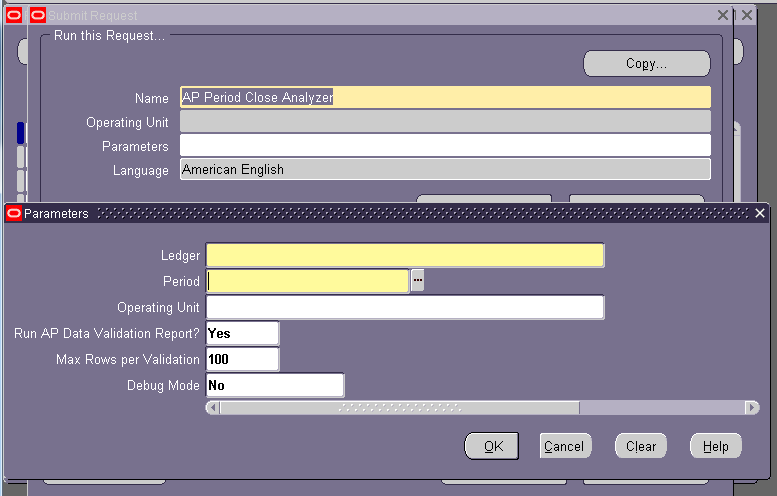The image size is (777, 496).
Task: Click the Oracle icon in Parameters title bar
Action: point(14,214)
